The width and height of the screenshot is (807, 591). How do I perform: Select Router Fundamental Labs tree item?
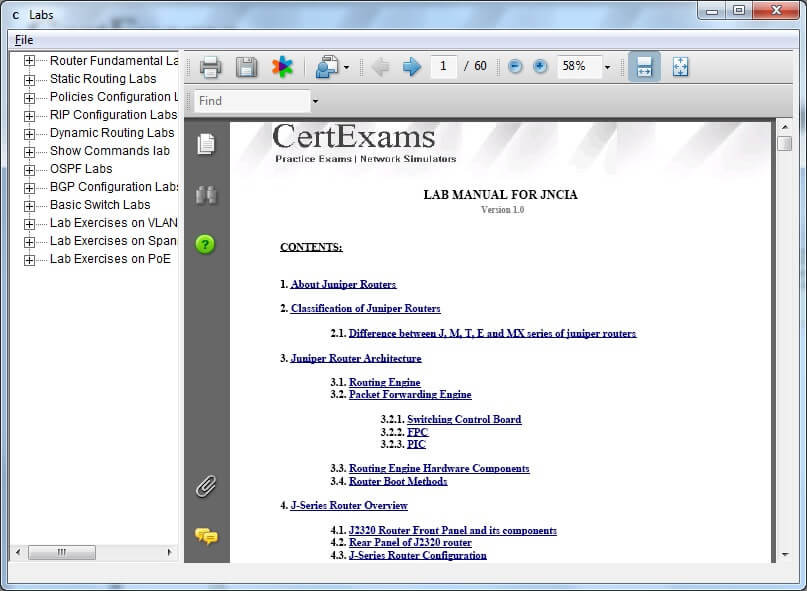(x=114, y=61)
